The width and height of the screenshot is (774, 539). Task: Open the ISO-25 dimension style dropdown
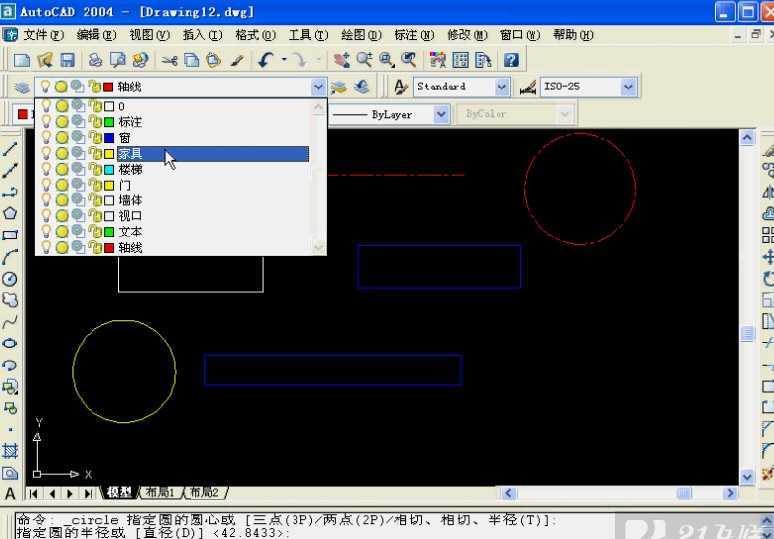point(628,87)
